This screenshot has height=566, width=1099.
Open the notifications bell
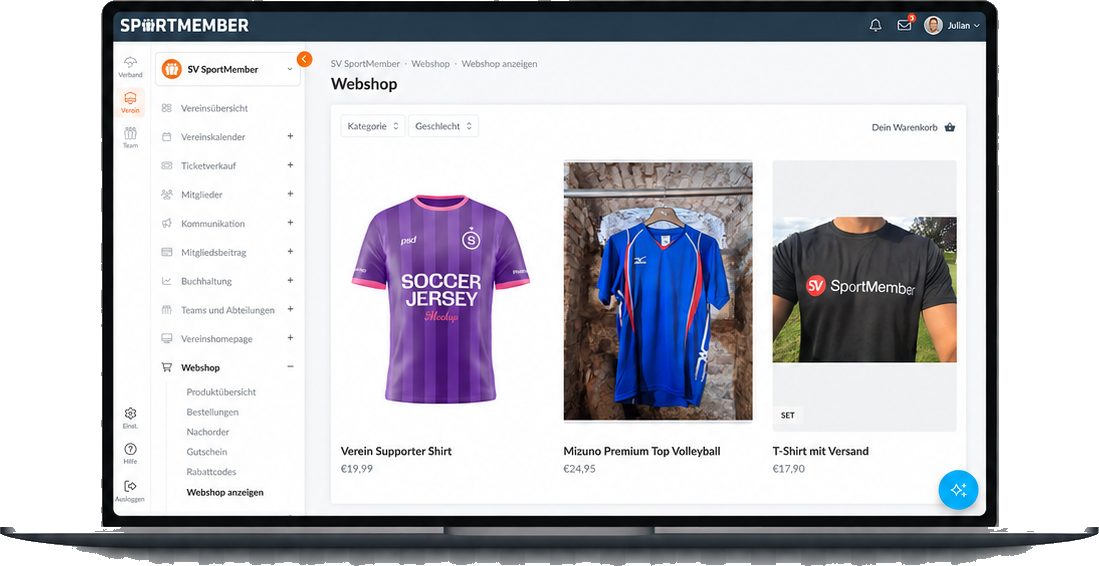click(875, 25)
